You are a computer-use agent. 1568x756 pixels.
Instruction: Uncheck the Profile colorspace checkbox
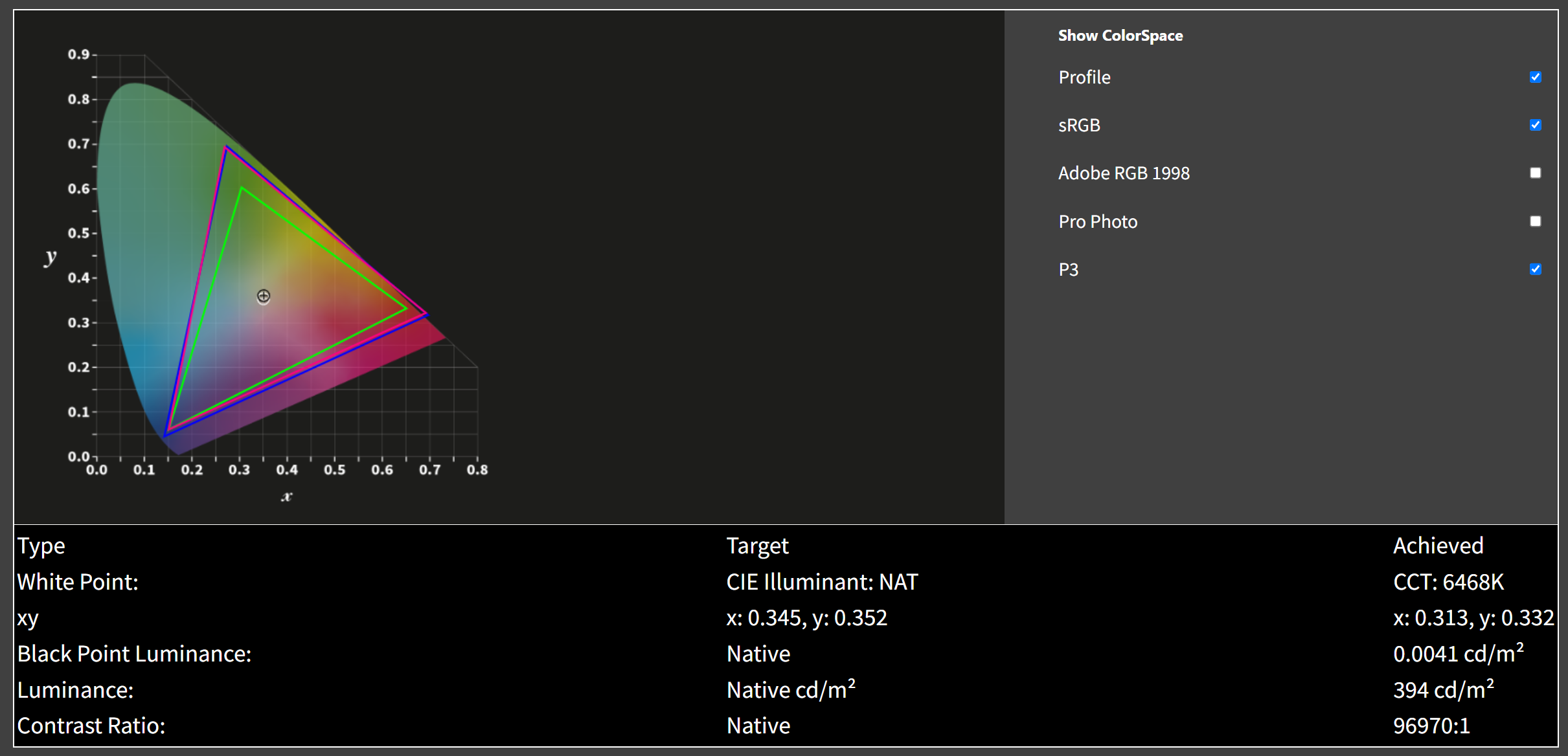pos(1535,77)
